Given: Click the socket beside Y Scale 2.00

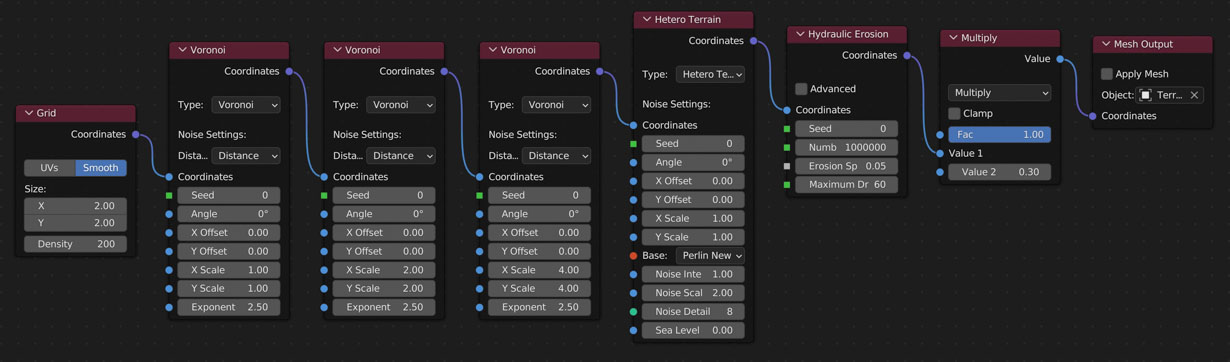Looking at the screenshot, I should [324, 289].
